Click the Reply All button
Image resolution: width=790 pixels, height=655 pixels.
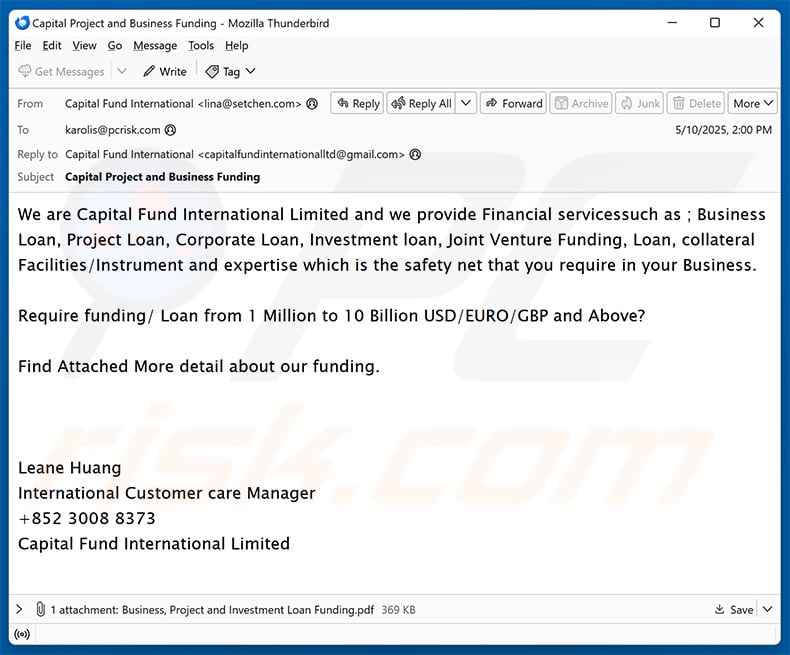tap(421, 103)
